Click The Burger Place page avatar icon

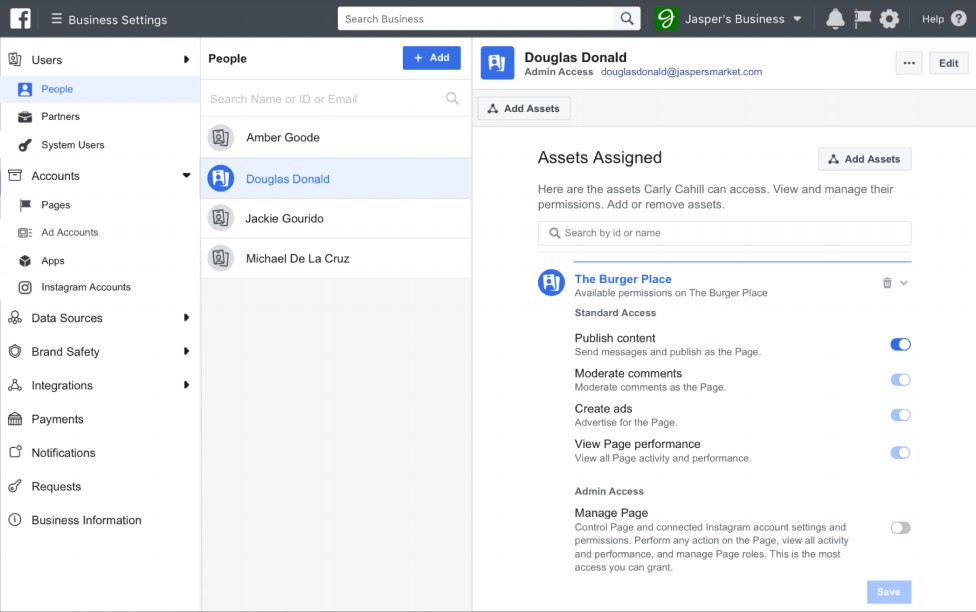coord(551,282)
